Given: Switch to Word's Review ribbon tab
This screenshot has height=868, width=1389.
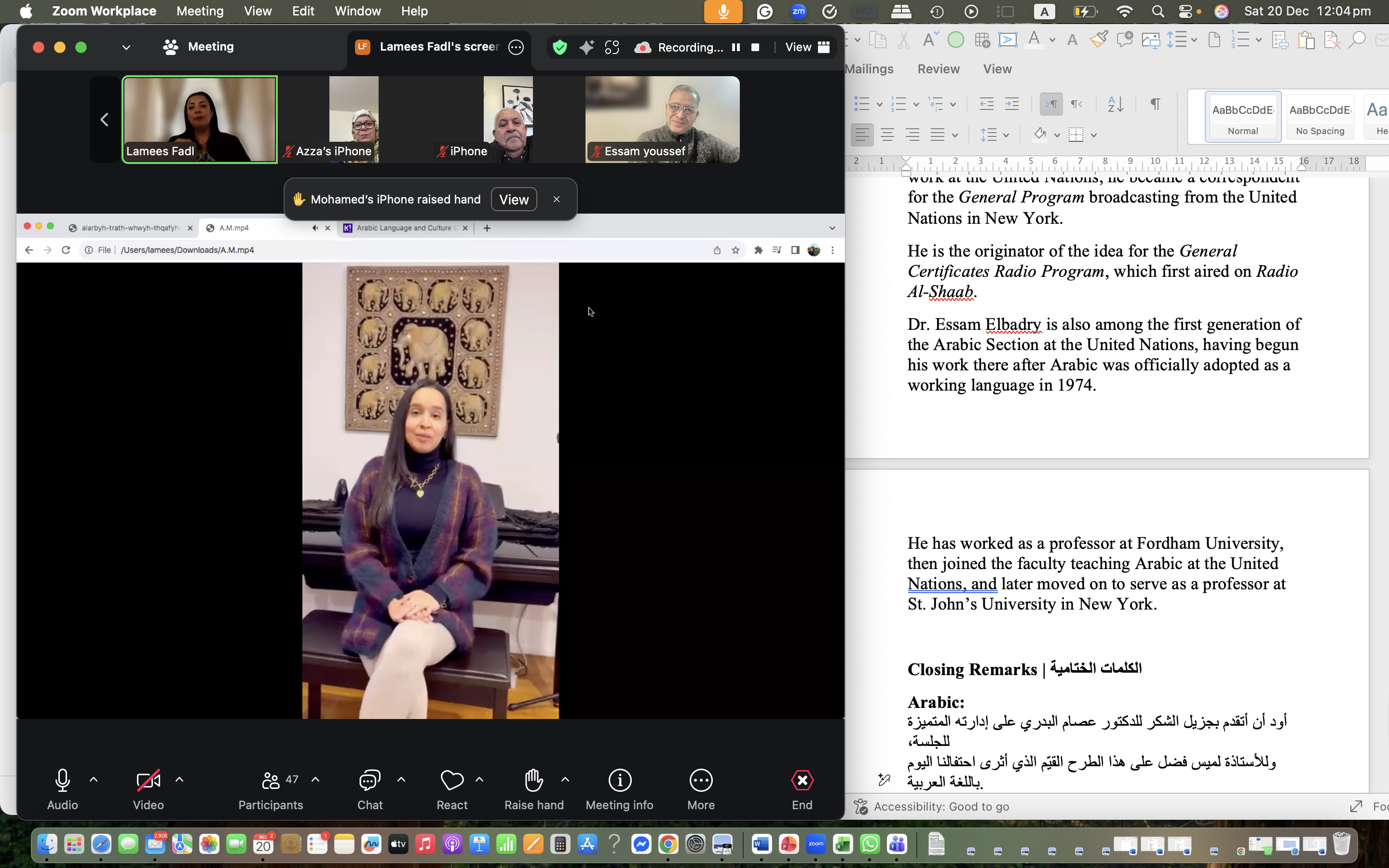Looking at the screenshot, I should coord(938,69).
